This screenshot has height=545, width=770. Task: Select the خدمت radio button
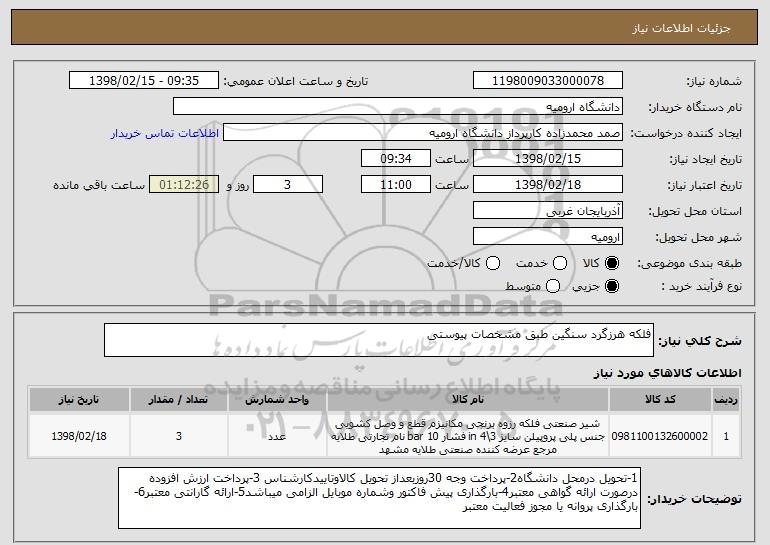tap(560, 264)
